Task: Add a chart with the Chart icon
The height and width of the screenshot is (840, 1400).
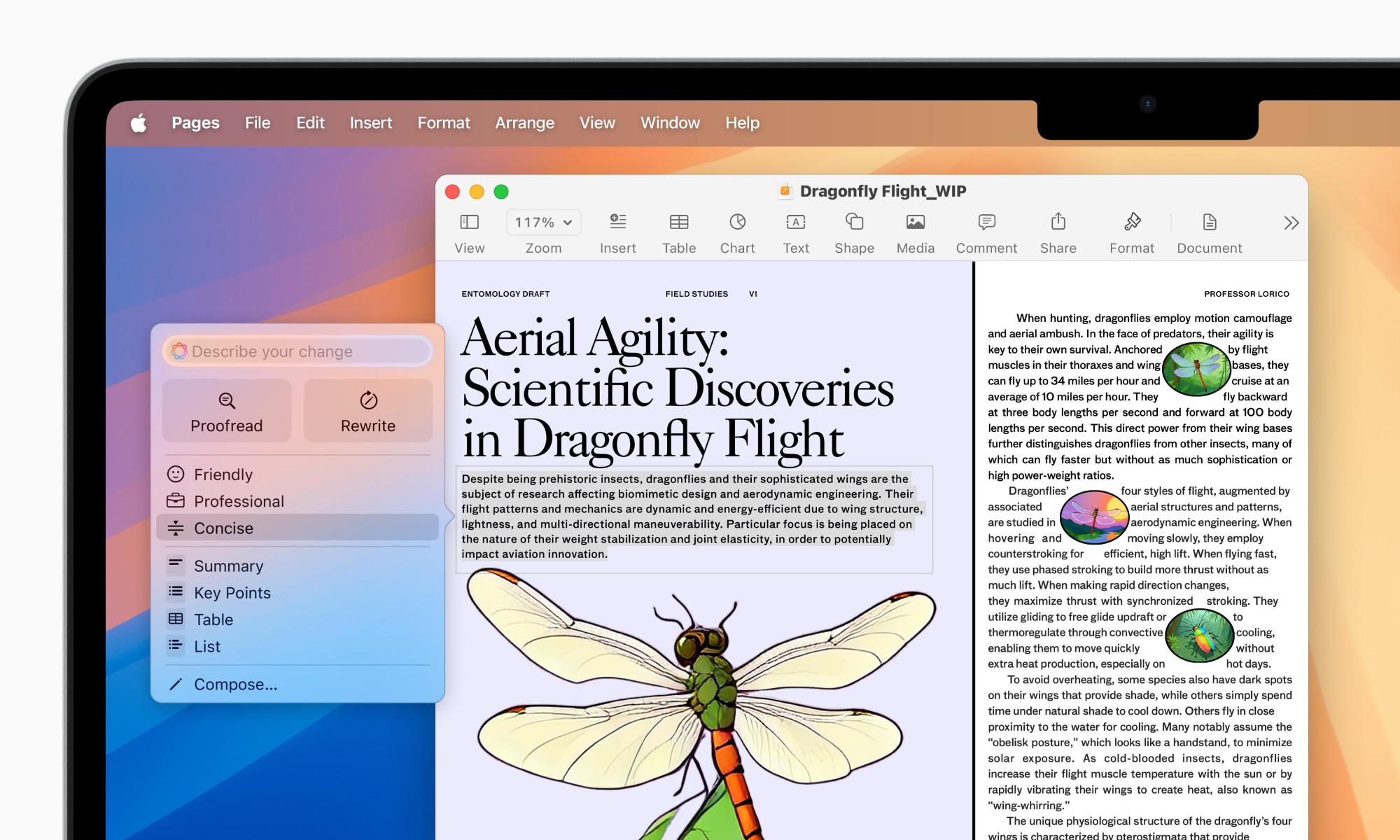Action: pos(737,222)
